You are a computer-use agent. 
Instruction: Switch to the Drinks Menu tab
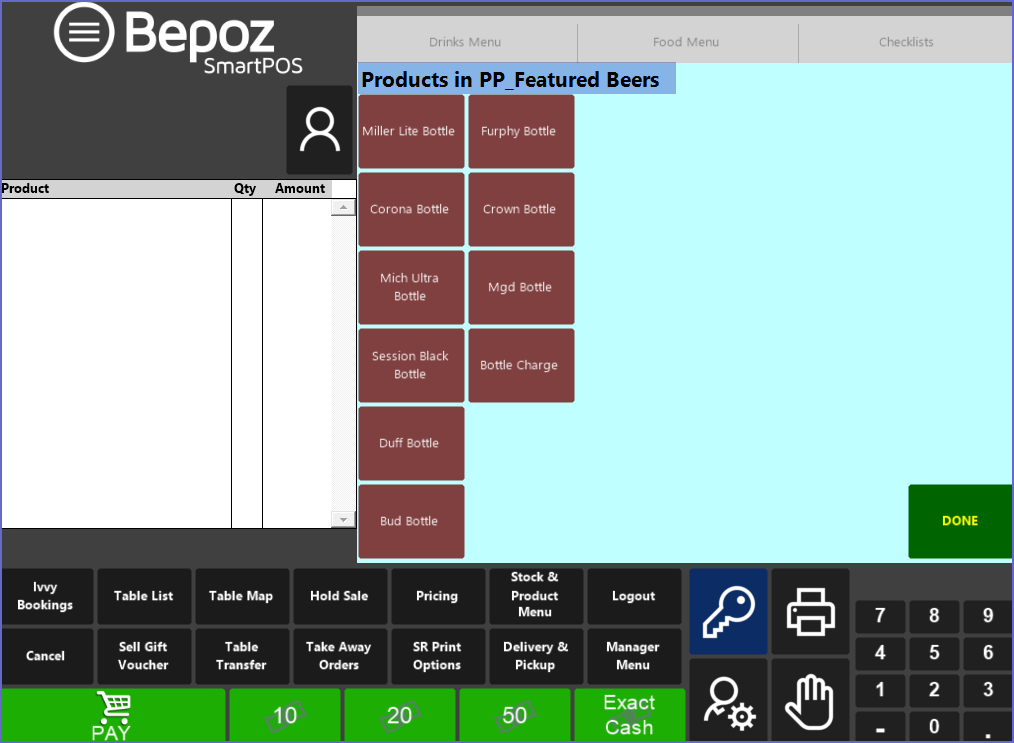pos(465,42)
